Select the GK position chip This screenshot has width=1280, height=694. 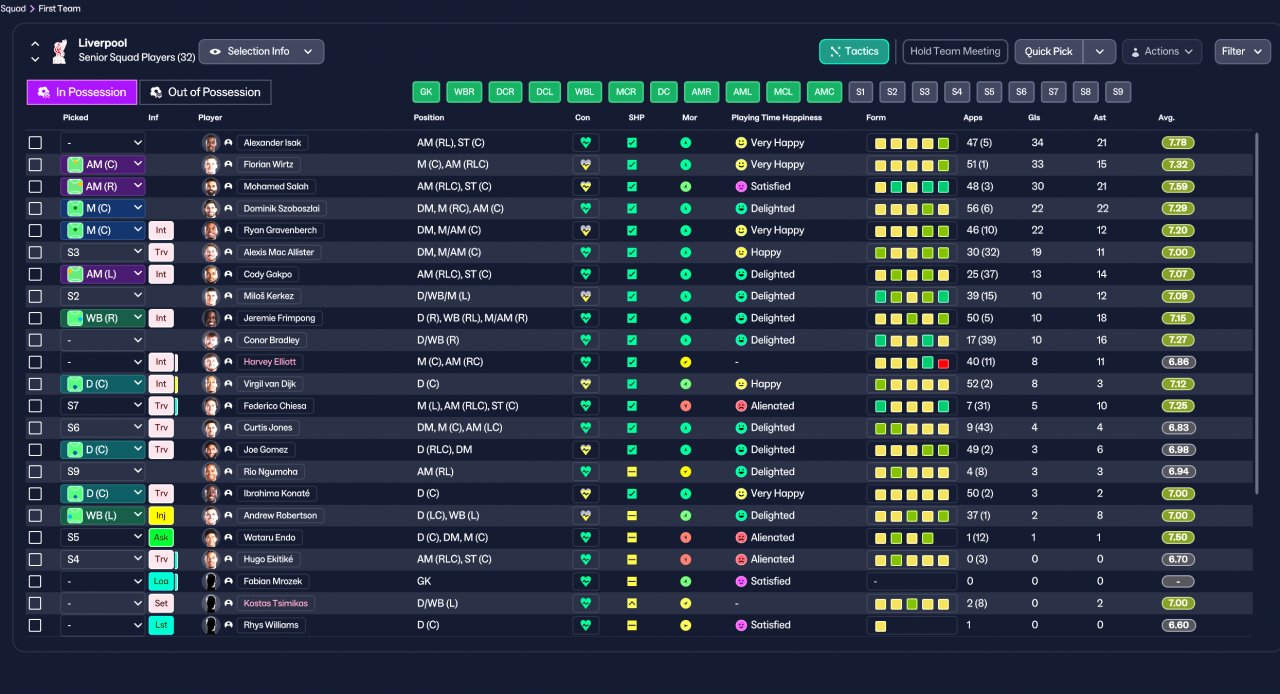click(x=426, y=92)
